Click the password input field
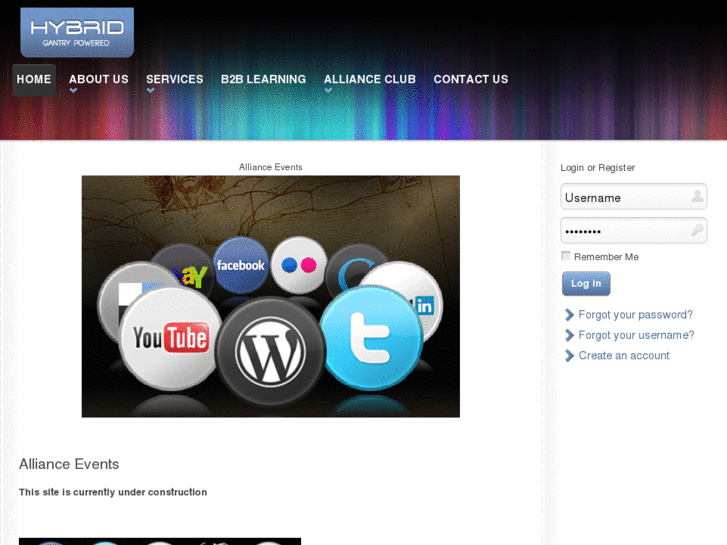Image resolution: width=727 pixels, height=545 pixels. [633, 231]
